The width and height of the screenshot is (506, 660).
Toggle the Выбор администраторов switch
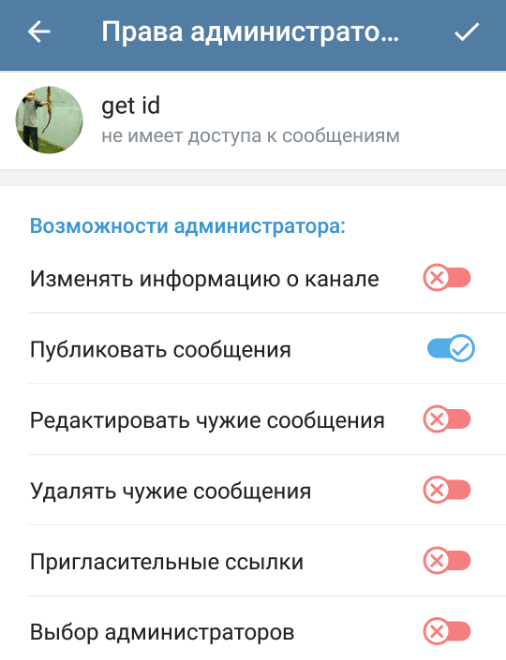click(x=447, y=631)
